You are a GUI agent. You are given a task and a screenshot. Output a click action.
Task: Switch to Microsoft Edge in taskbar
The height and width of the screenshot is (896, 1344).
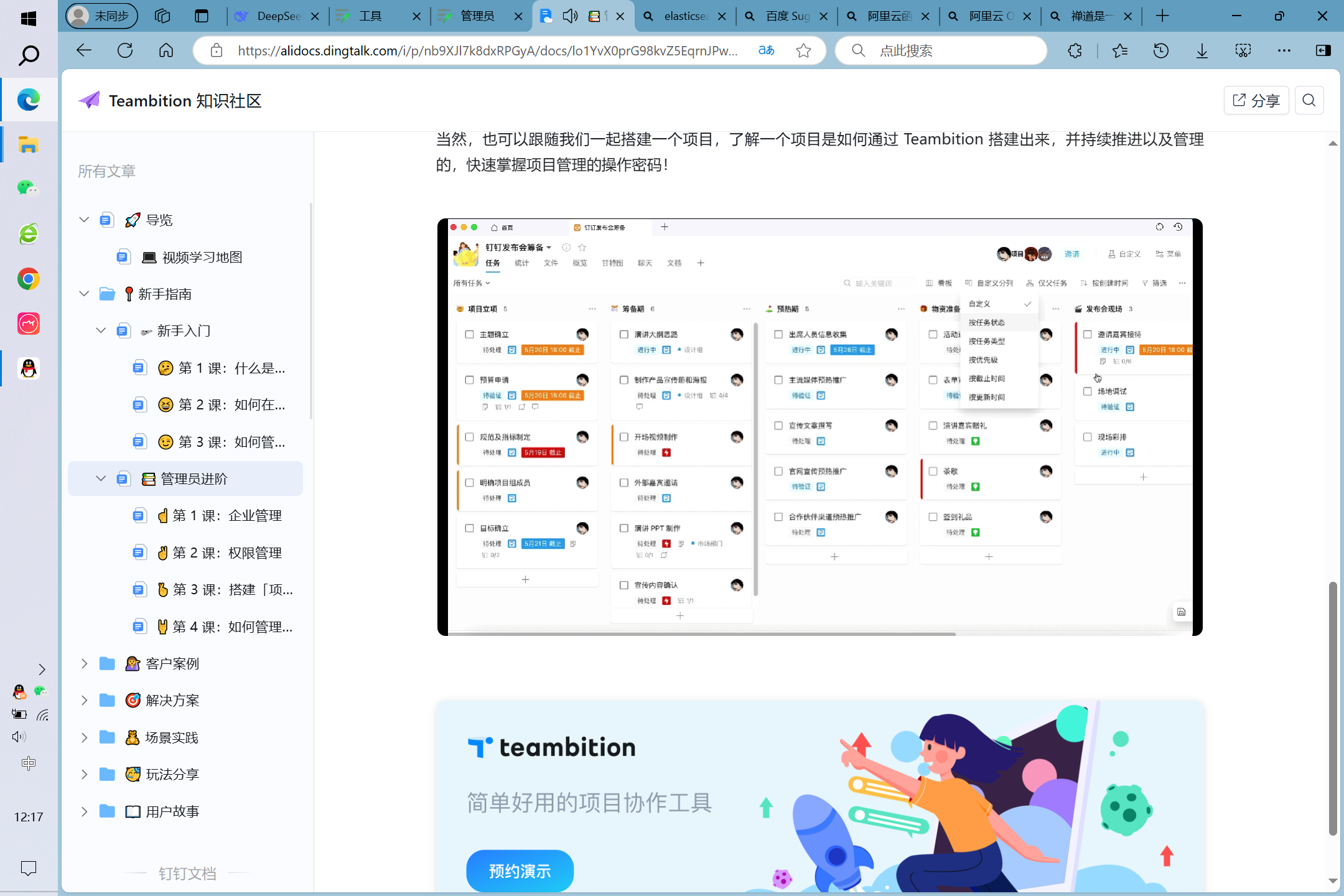pyautogui.click(x=29, y=100)
